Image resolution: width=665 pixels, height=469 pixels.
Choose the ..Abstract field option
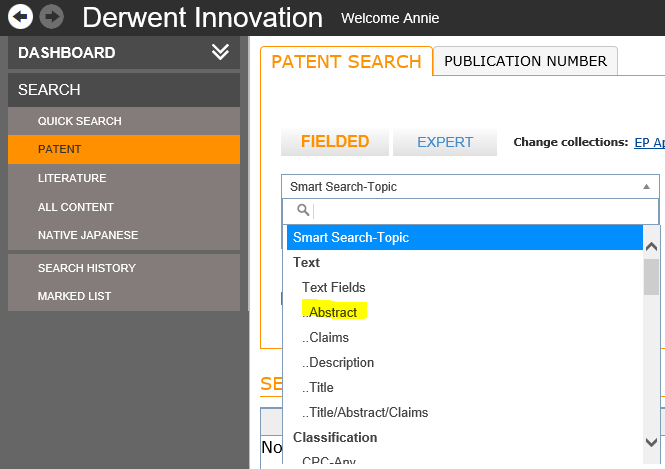pyautogui.click(x=330, y=313)
